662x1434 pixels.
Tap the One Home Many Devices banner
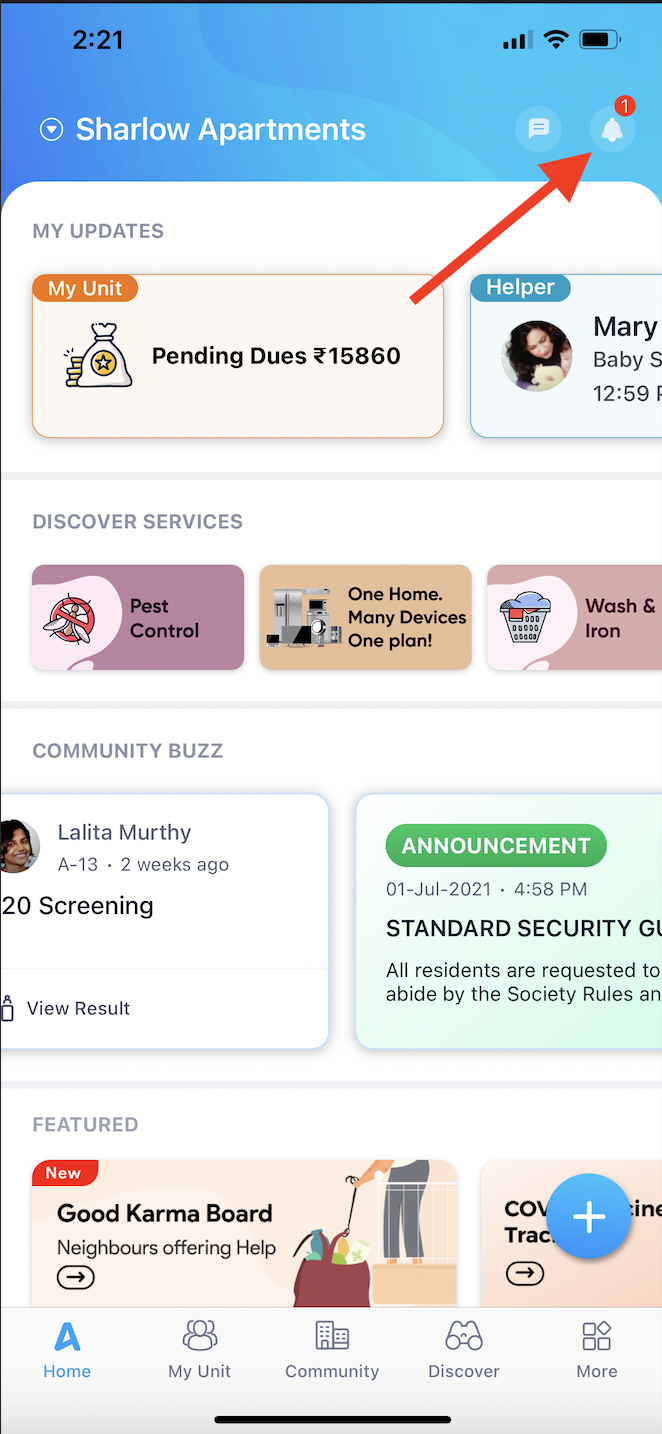pos(365,617)
